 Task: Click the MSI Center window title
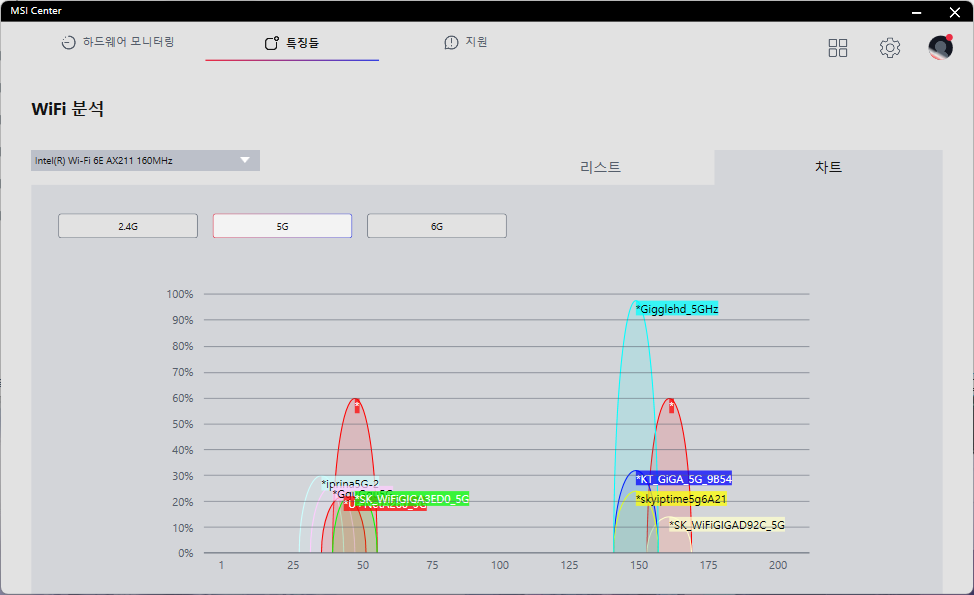(36, 11)
